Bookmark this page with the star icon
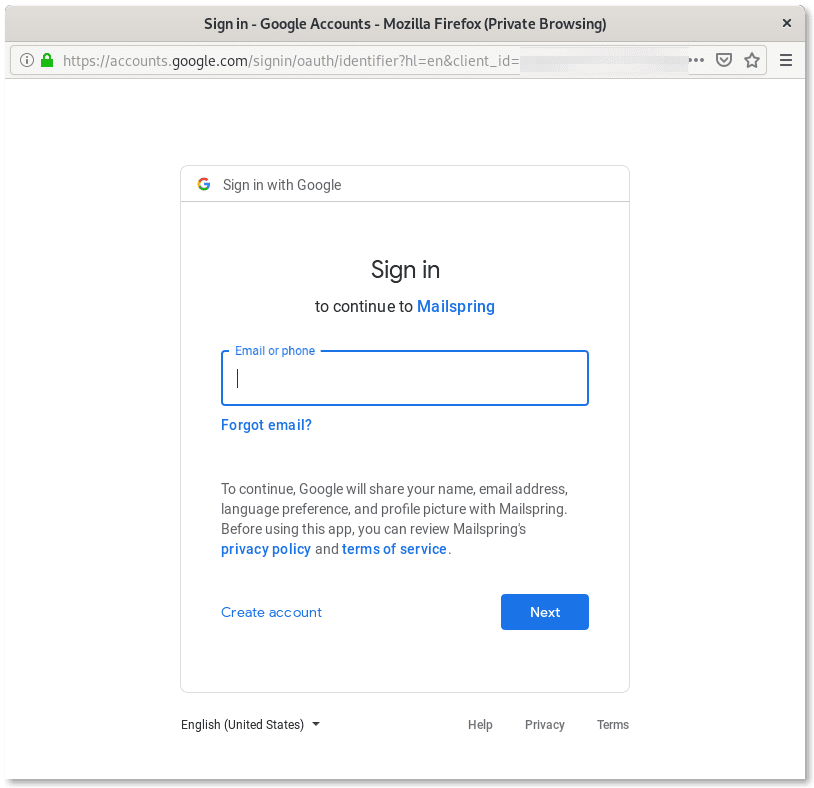 point(752,60)
